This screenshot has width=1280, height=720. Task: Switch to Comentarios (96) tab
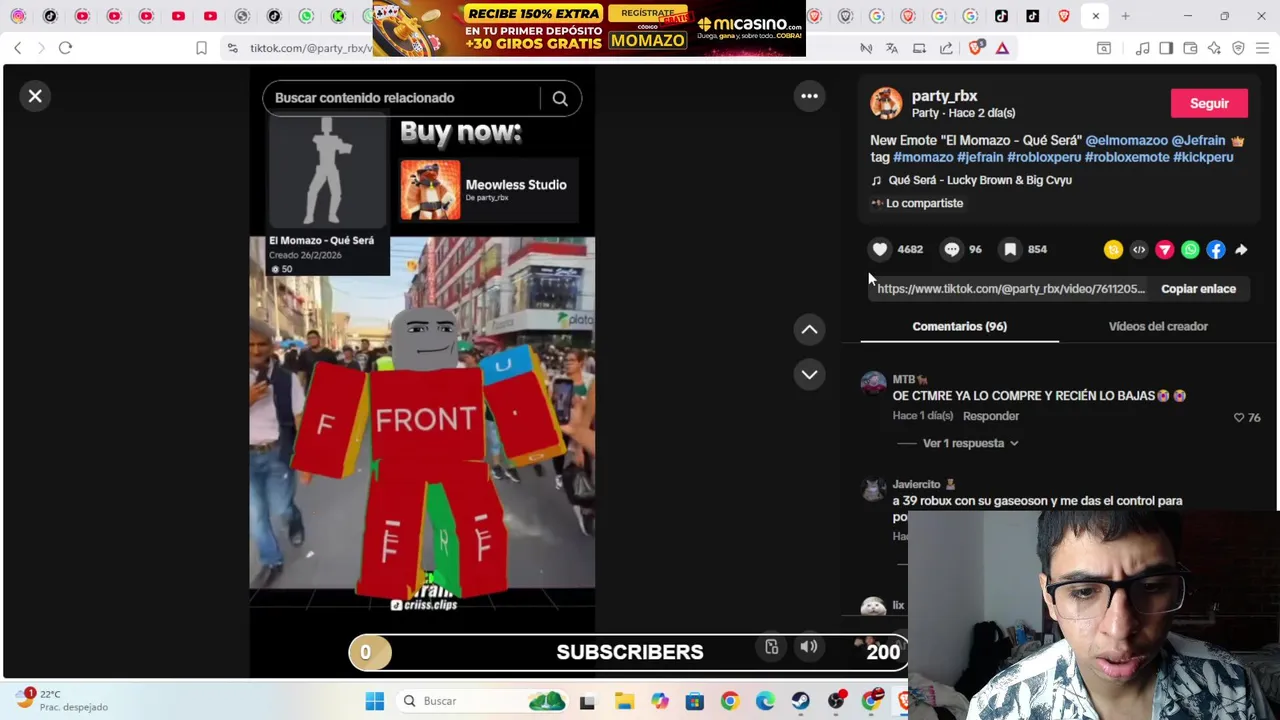[x=959, y=326]
